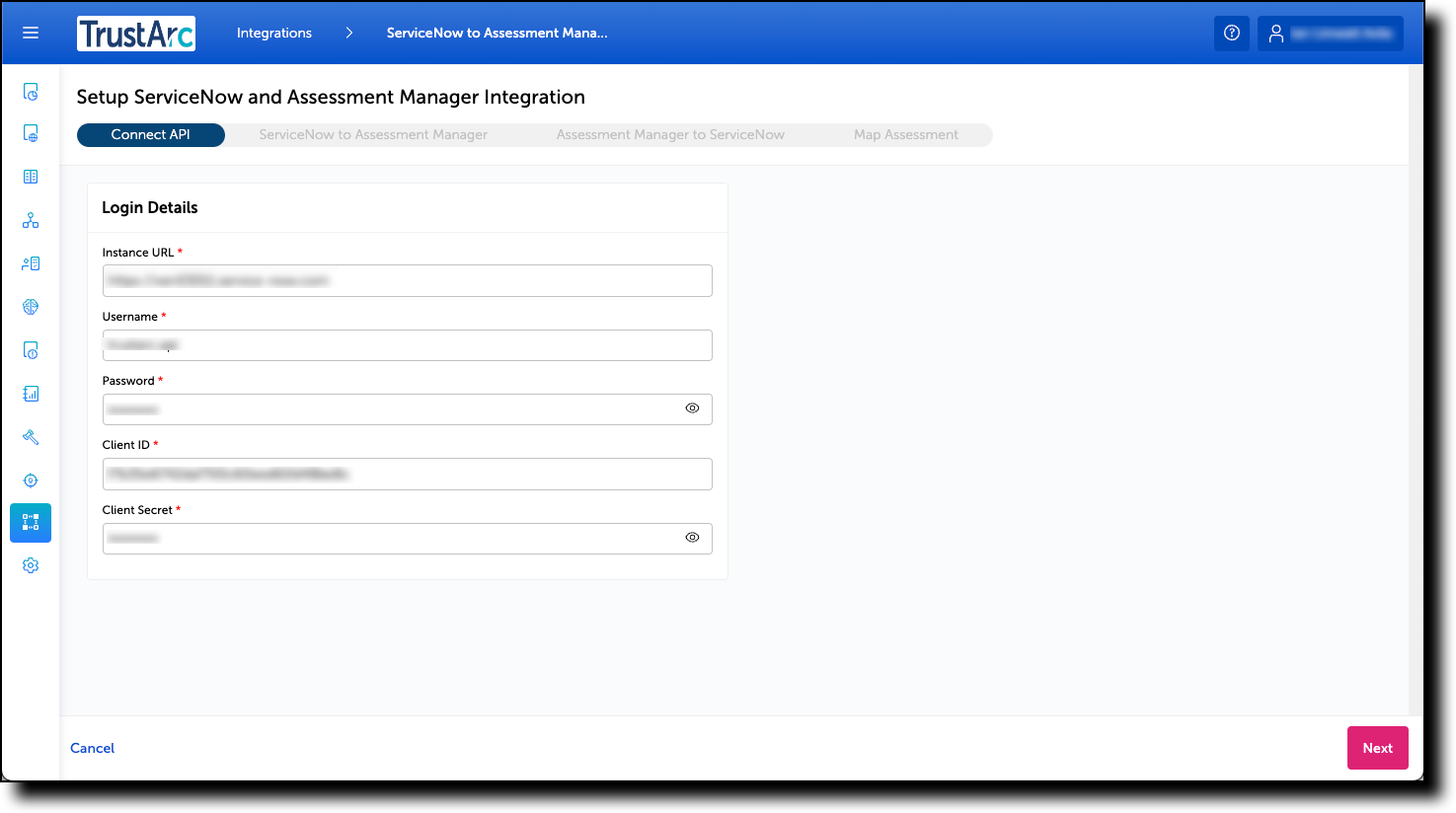Screen dimensions: 1456x813
Task: Open the user requests sidebar icon
Action: 30,262
